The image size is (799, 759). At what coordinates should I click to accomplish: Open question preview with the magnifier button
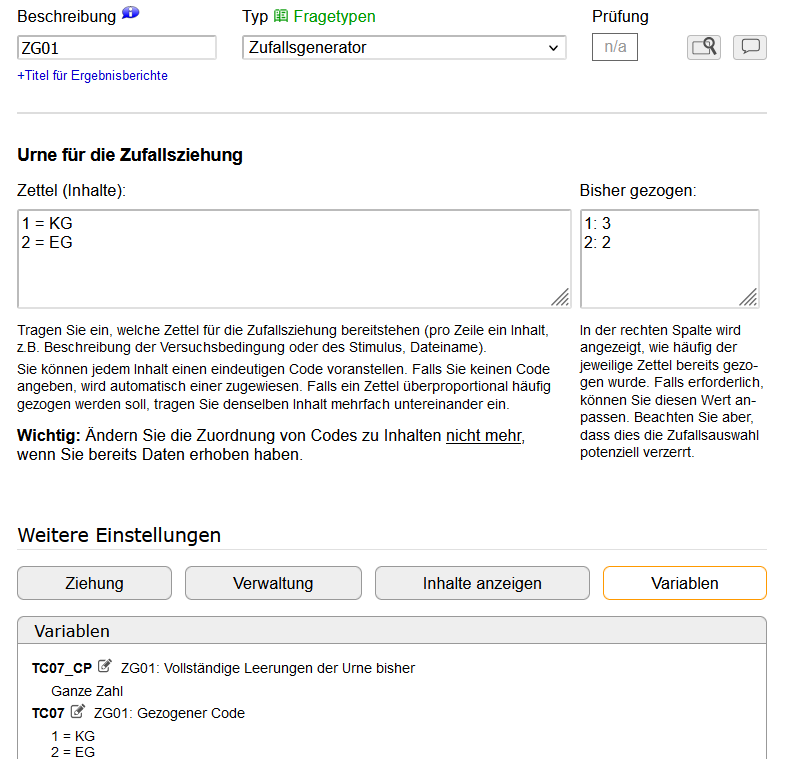pyautogui.click(x=704, y=47)
